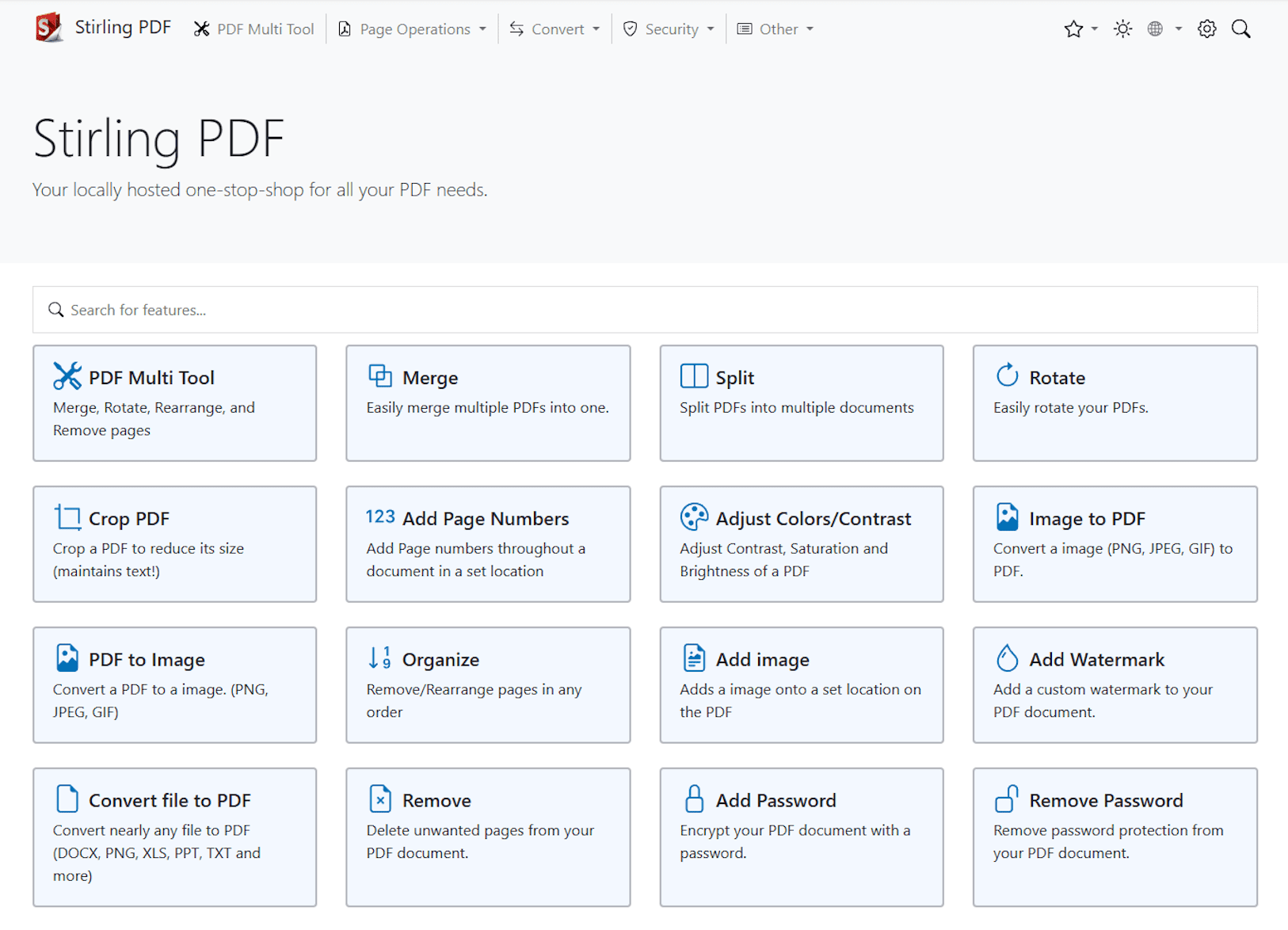1288x930 pixels.
Task: Open the language globe dropdown
Action: pyautogui.click(x=1164, y=29)
